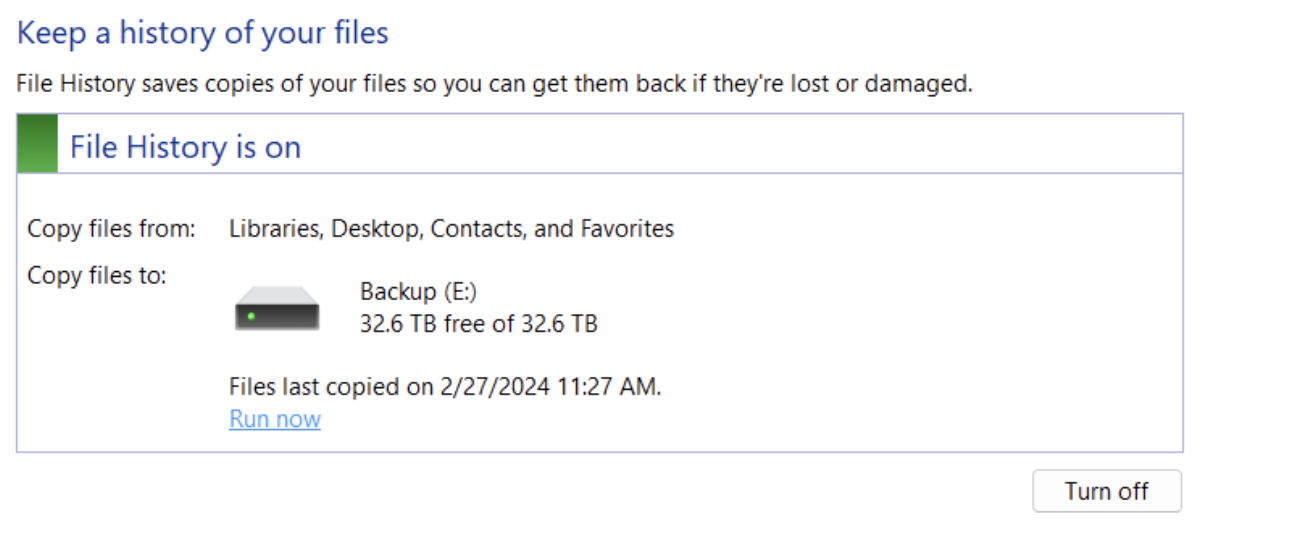Click the 'Keep a history of your files' heading
Image resolution: width=1310 pixels, height=552 pixels.
tap(203, 33)
